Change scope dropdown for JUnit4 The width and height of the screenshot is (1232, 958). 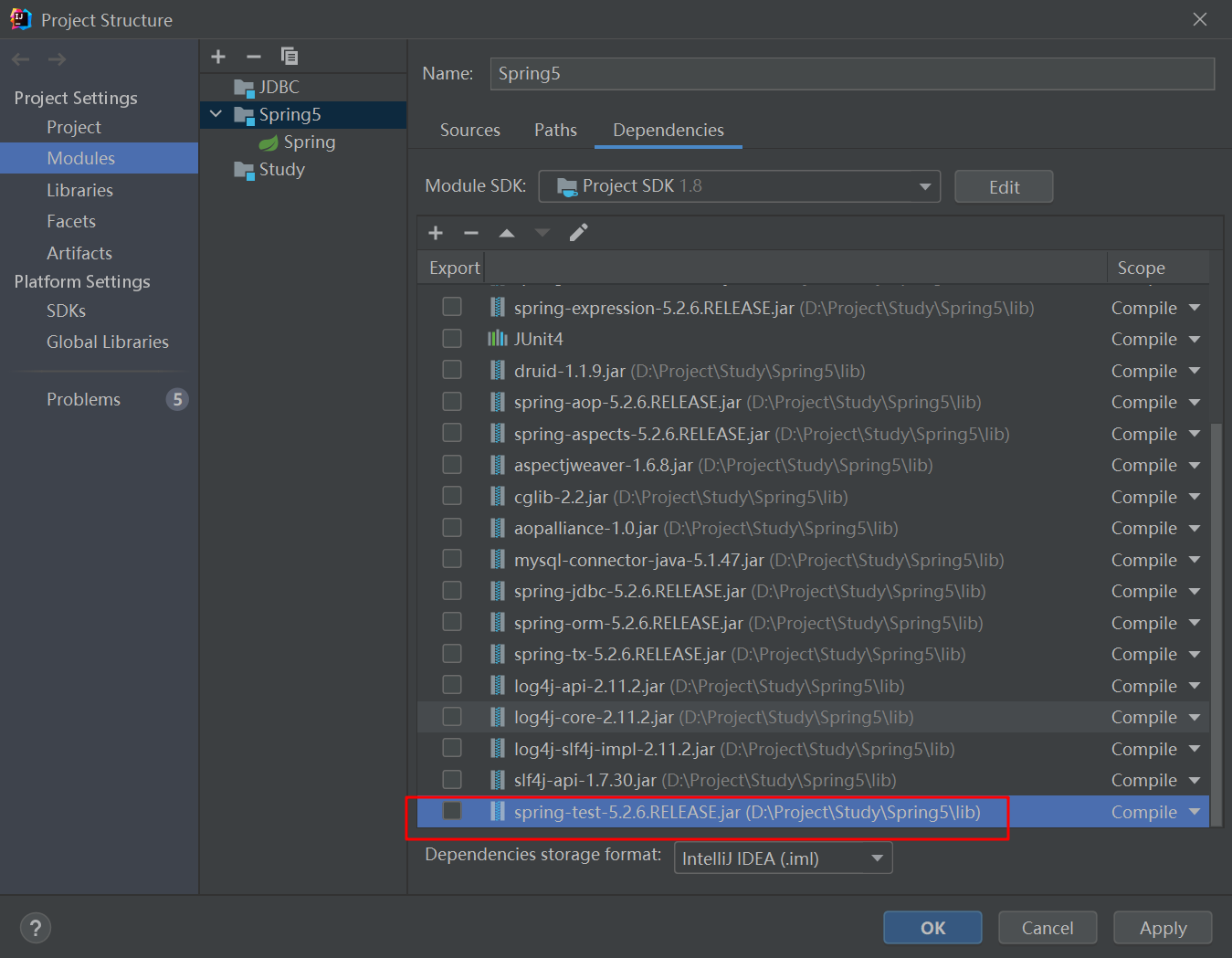(x=1155, y=339)
